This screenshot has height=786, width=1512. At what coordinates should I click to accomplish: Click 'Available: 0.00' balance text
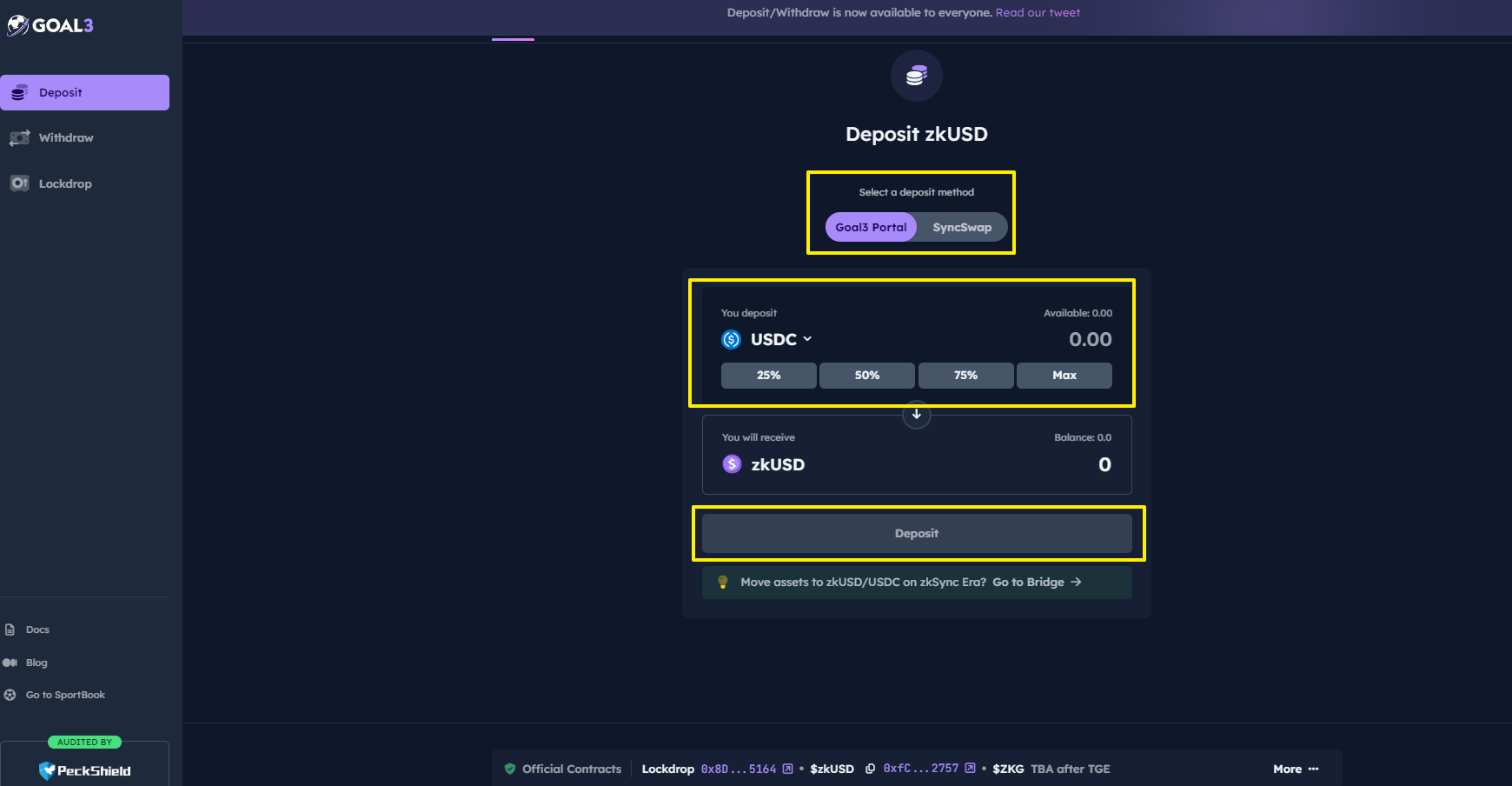[1078, 313]
